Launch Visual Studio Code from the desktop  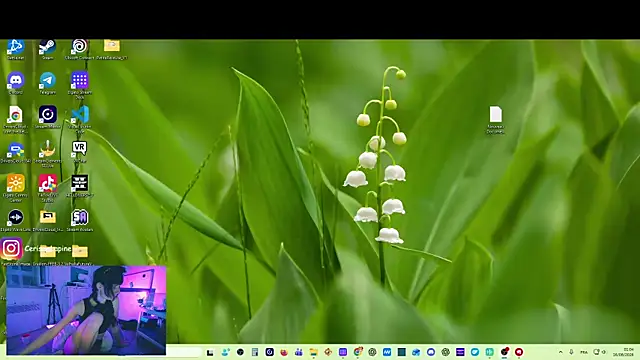(x=80, y=120)
